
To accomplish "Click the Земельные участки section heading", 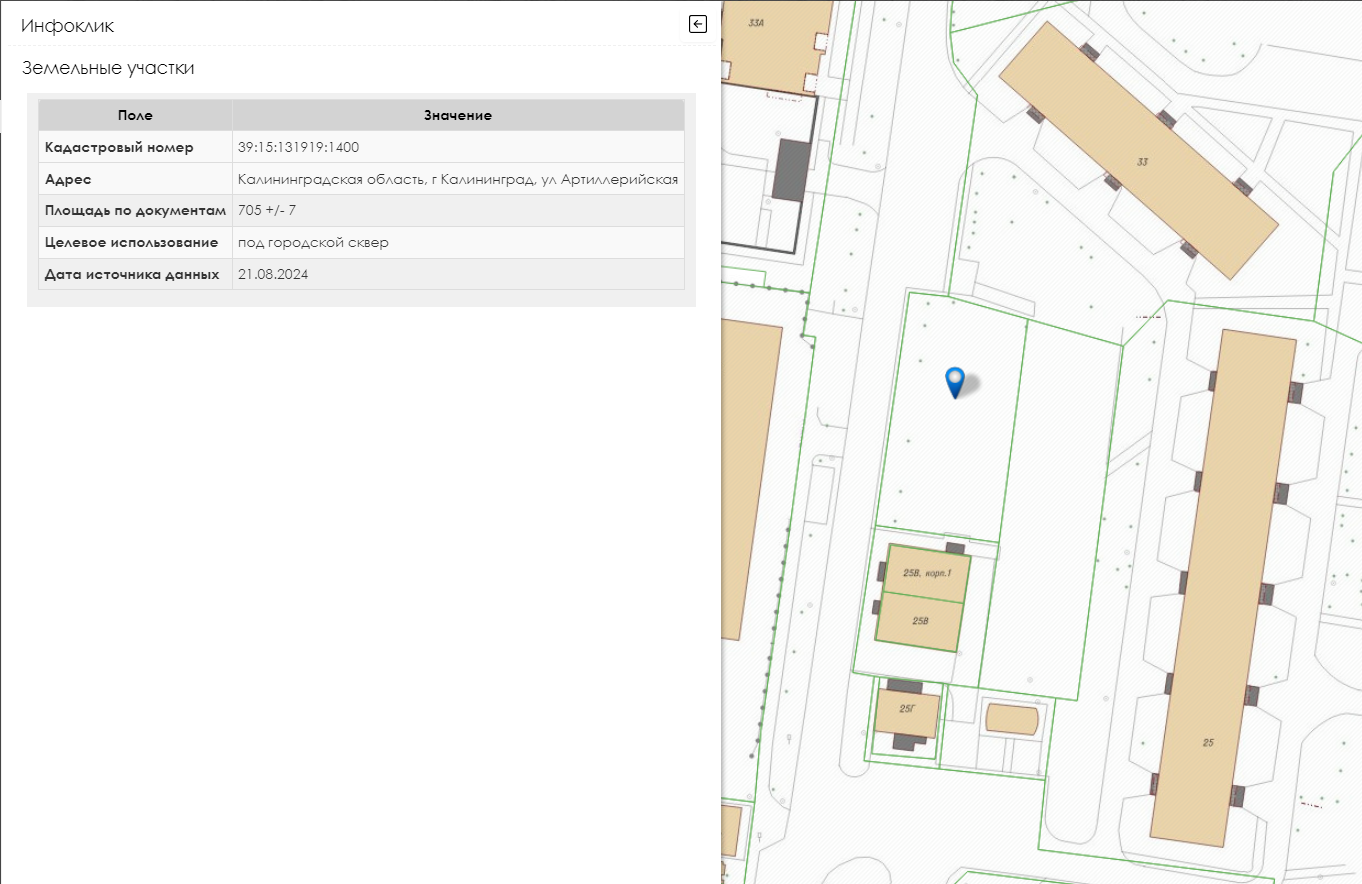I will [x=108, y=68].
